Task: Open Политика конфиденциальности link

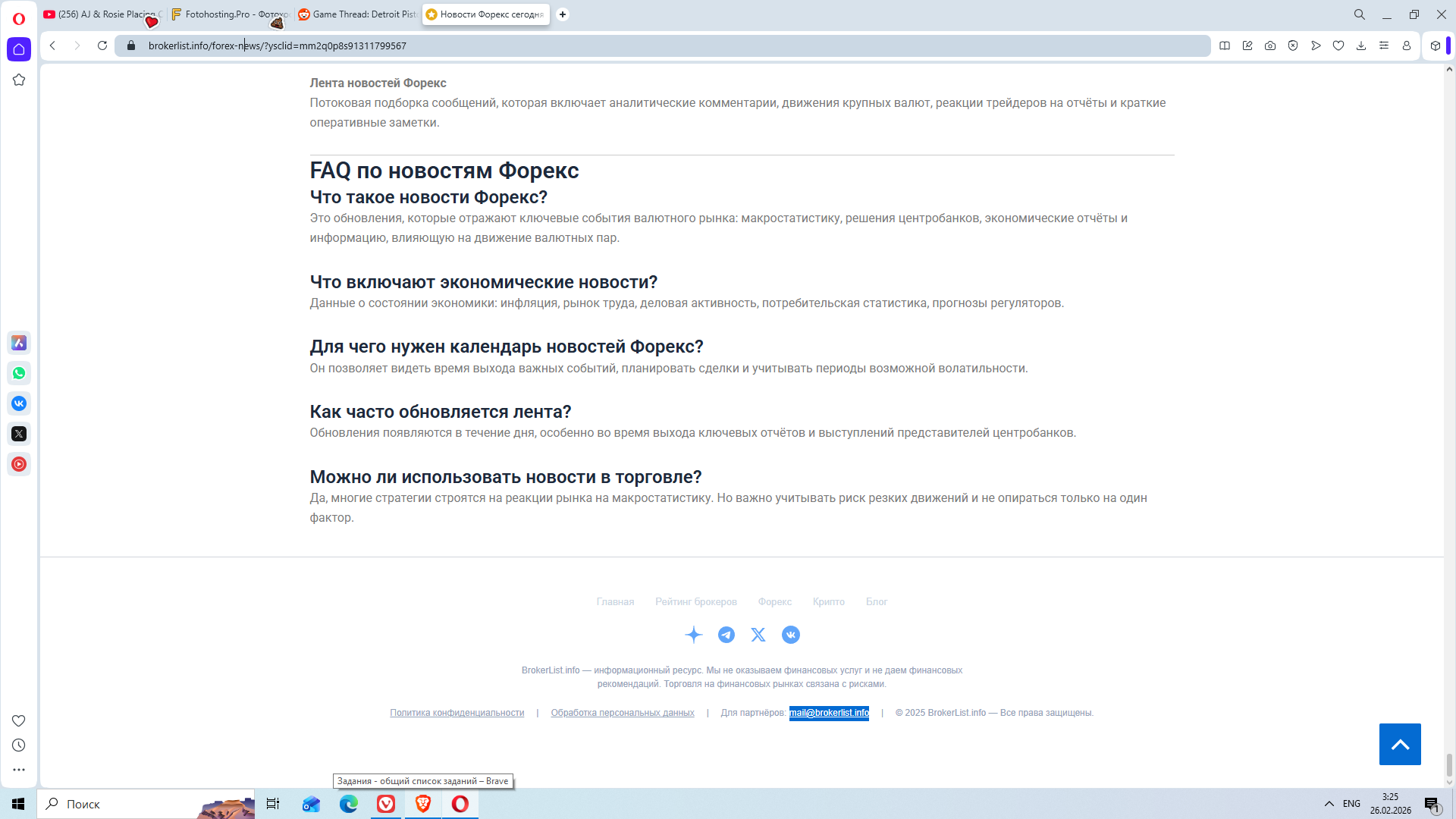Action: 457,713
